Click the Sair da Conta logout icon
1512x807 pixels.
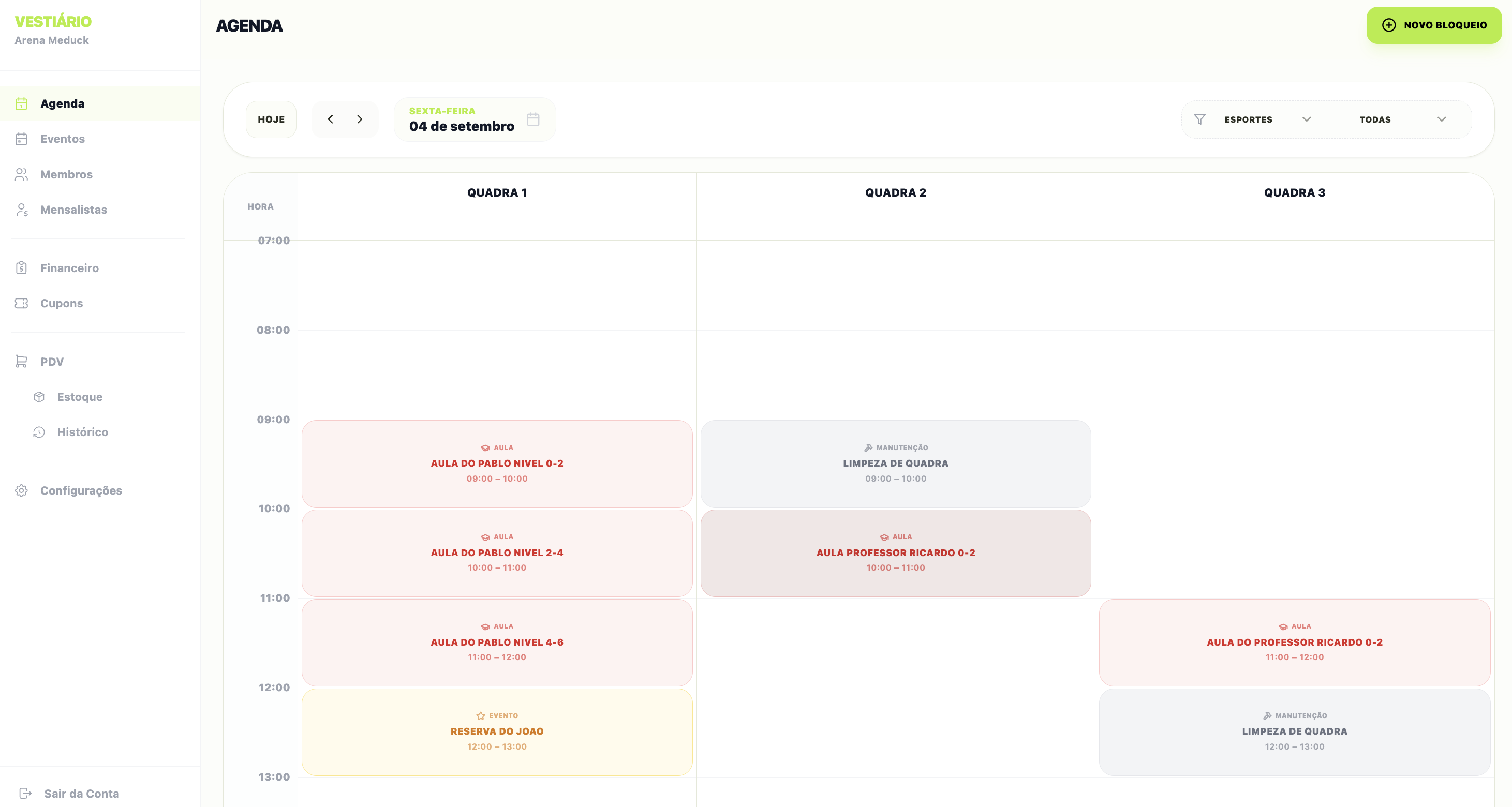click(x=25, y=794)
